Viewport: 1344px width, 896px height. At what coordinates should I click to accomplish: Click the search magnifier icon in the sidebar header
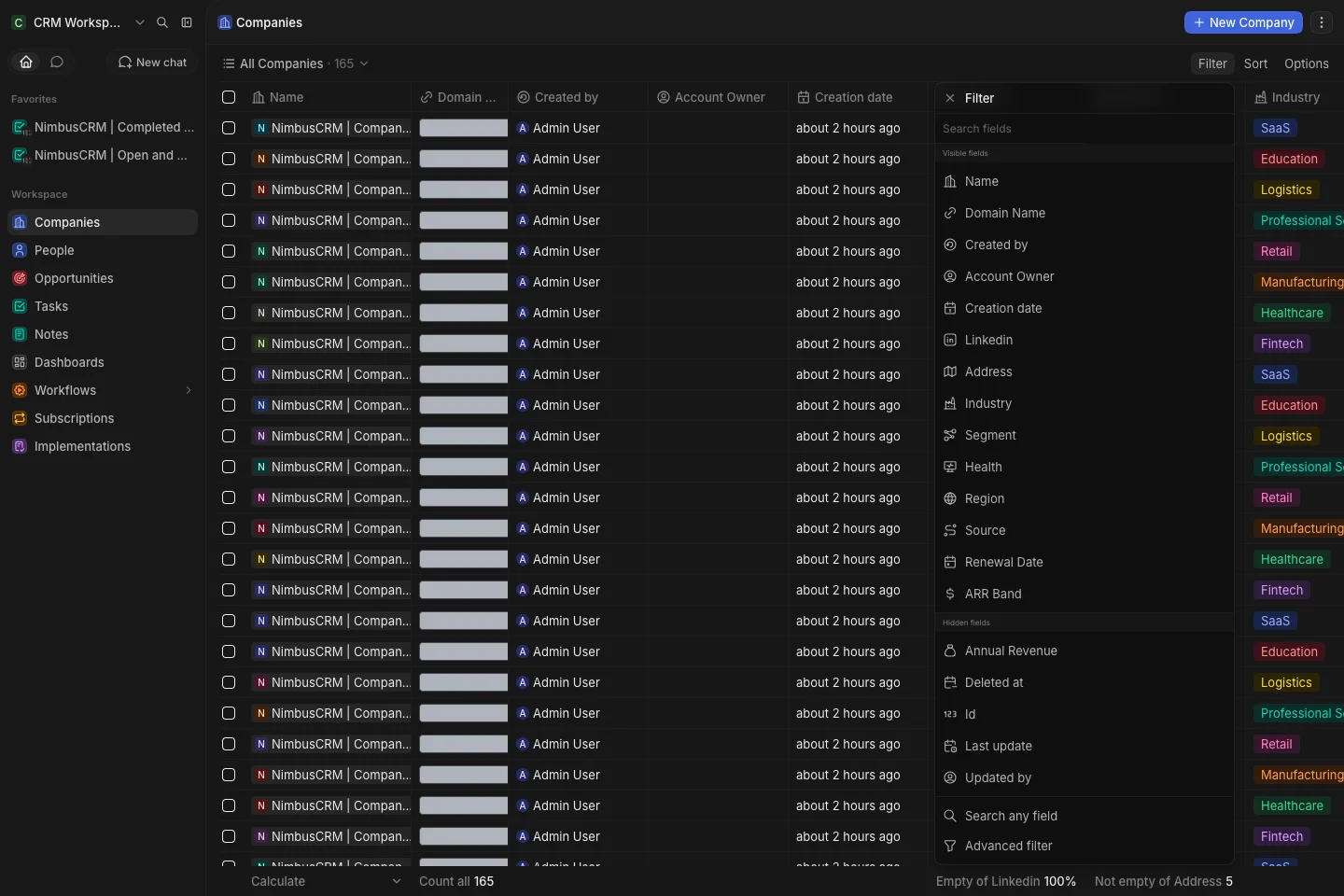pyautogui.click(x=162, y=22)
